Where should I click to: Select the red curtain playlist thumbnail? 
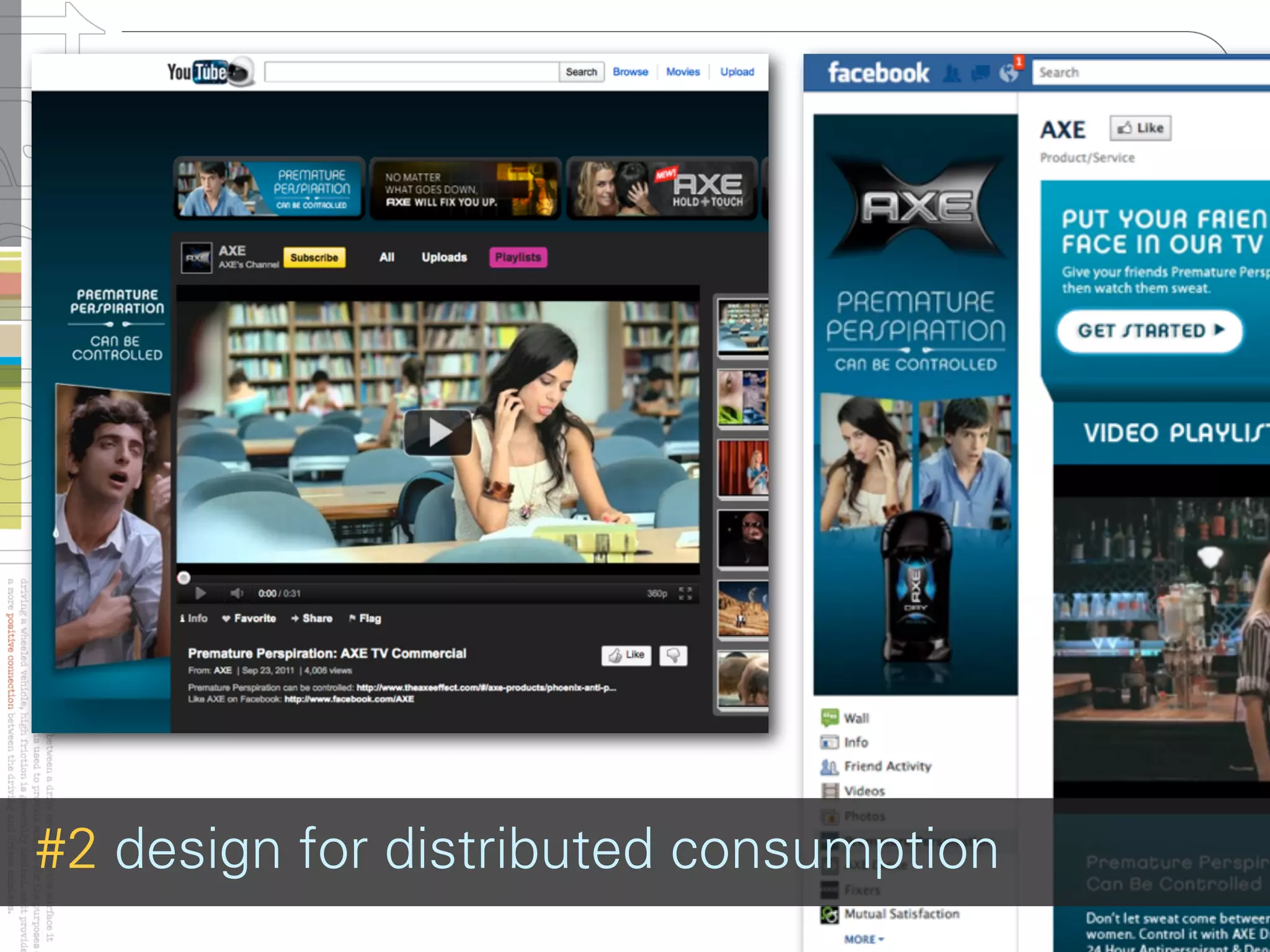743,469
